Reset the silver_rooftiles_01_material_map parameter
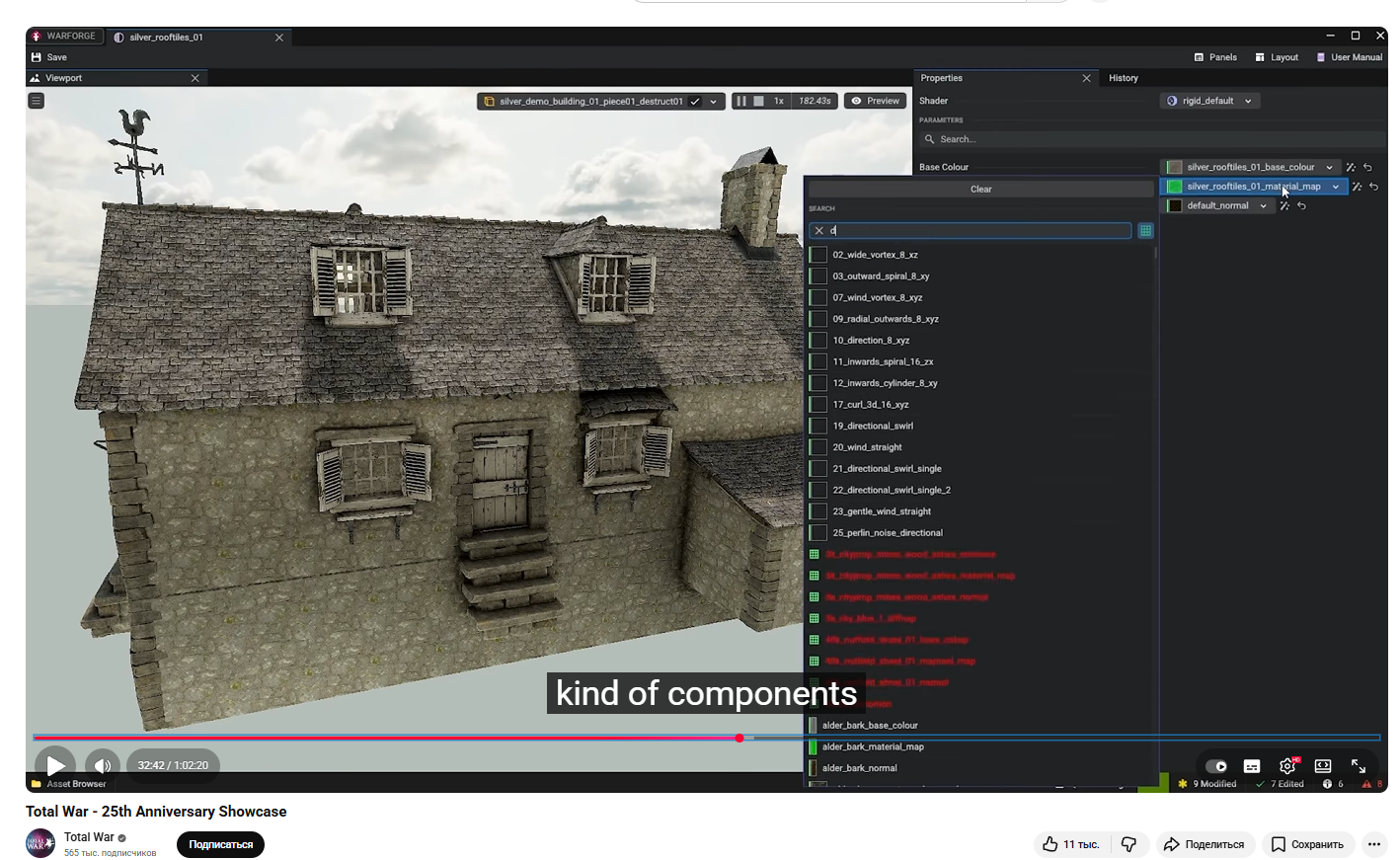The height and width of the screenshot is (860, 1400). point(1373,187)
